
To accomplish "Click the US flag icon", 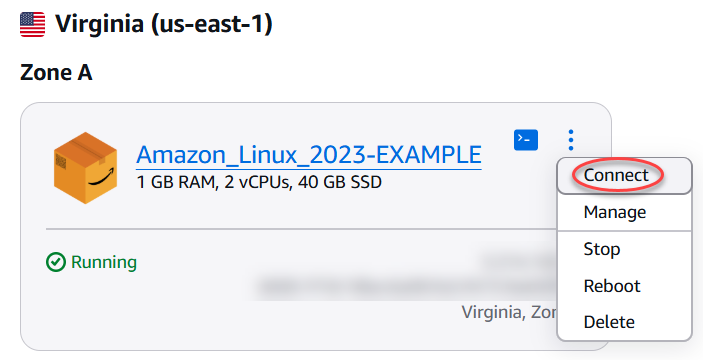I will click(x=33, y=25).
